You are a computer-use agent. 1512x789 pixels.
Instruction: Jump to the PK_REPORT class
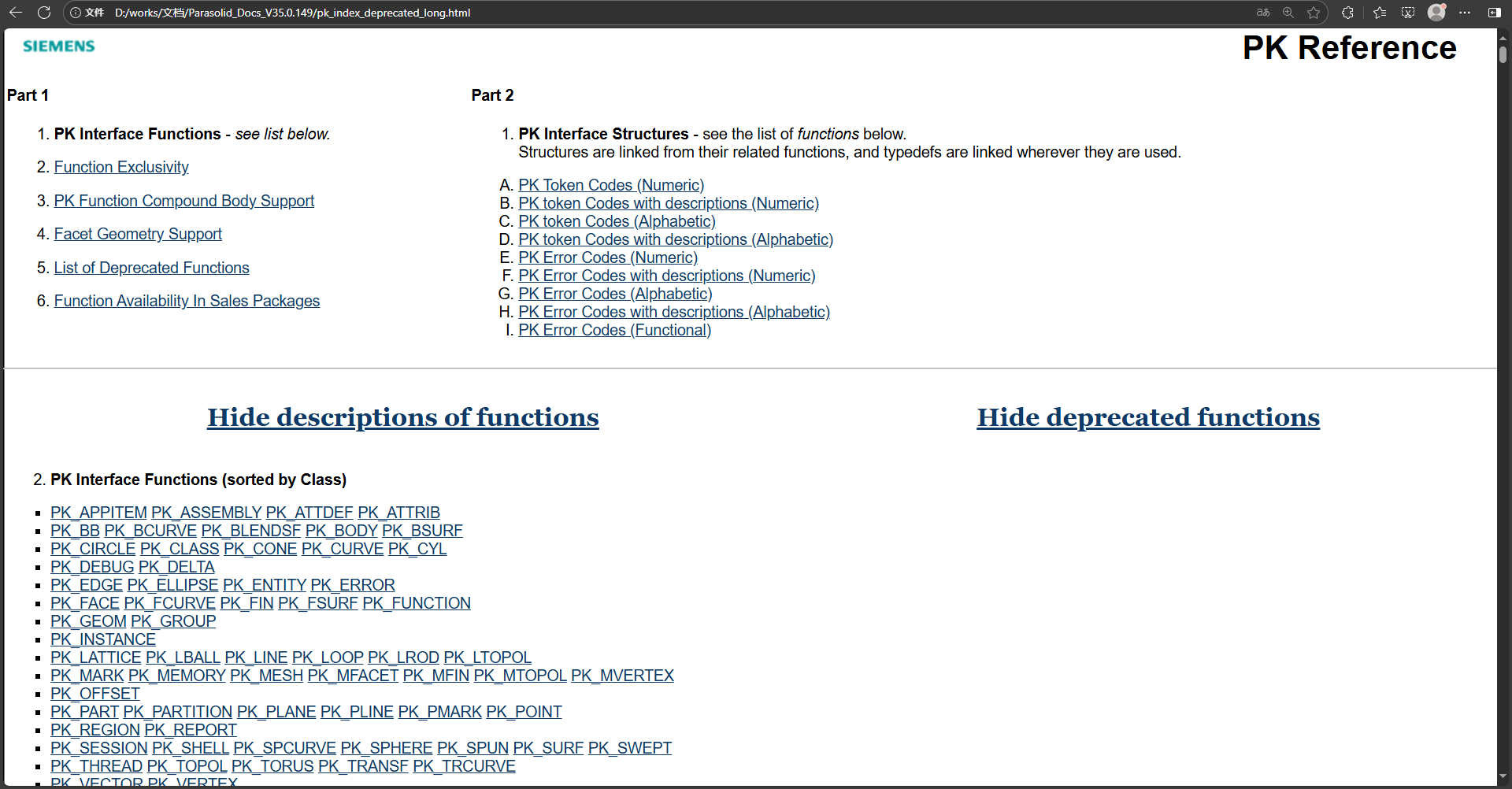pos(191,730)
